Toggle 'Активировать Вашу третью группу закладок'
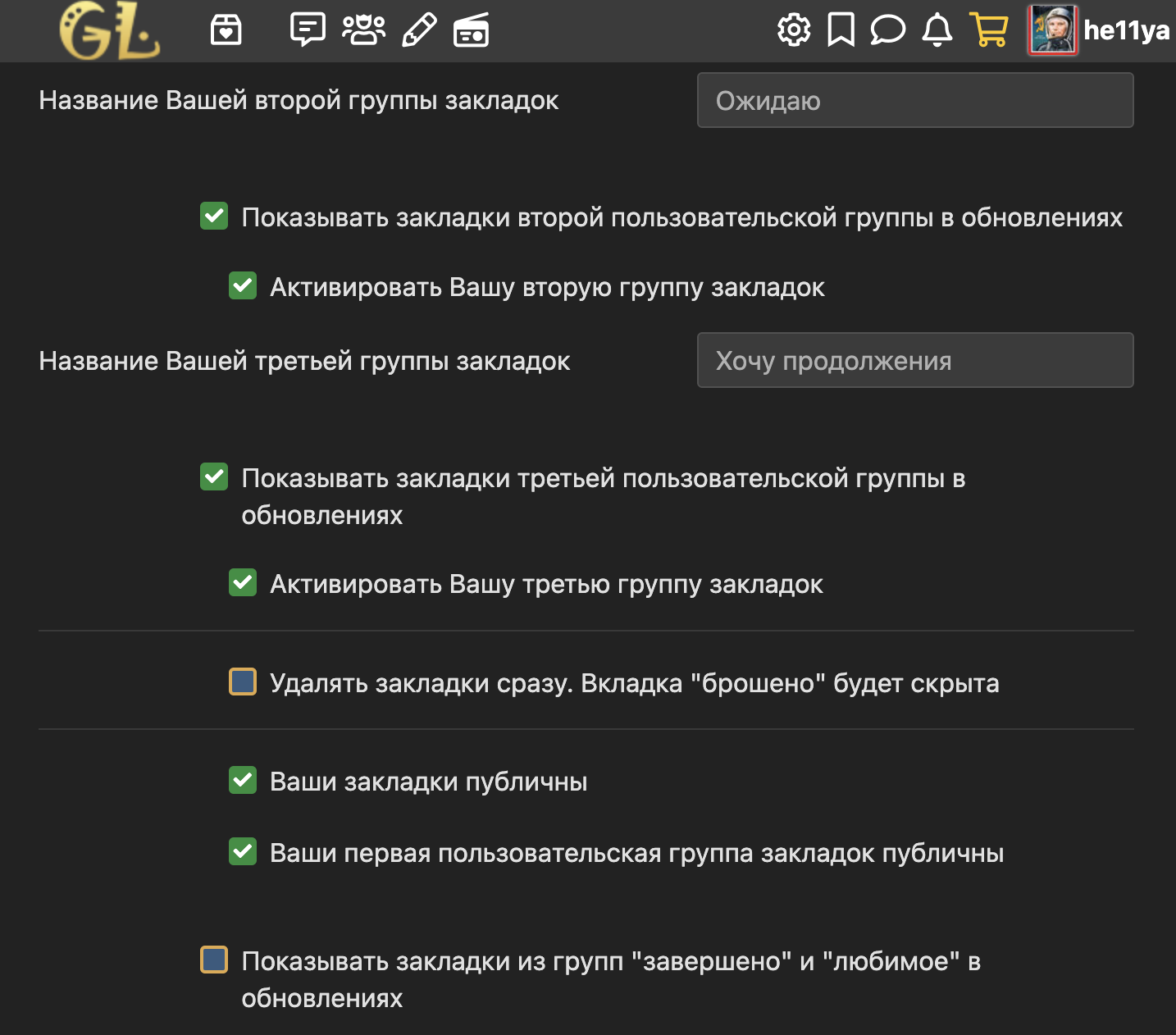Viewport: 1176px width, 1035px height. [x=243, y=583]
